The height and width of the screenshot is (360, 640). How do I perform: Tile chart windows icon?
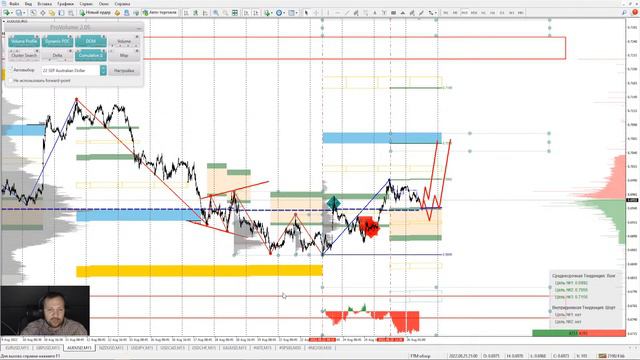point(235,13)
